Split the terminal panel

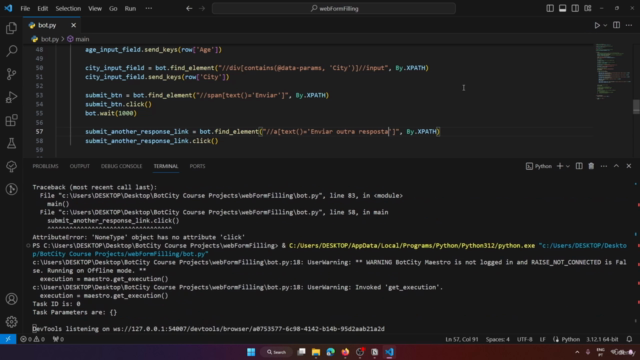pyautogui.click(x=579, y=166)
